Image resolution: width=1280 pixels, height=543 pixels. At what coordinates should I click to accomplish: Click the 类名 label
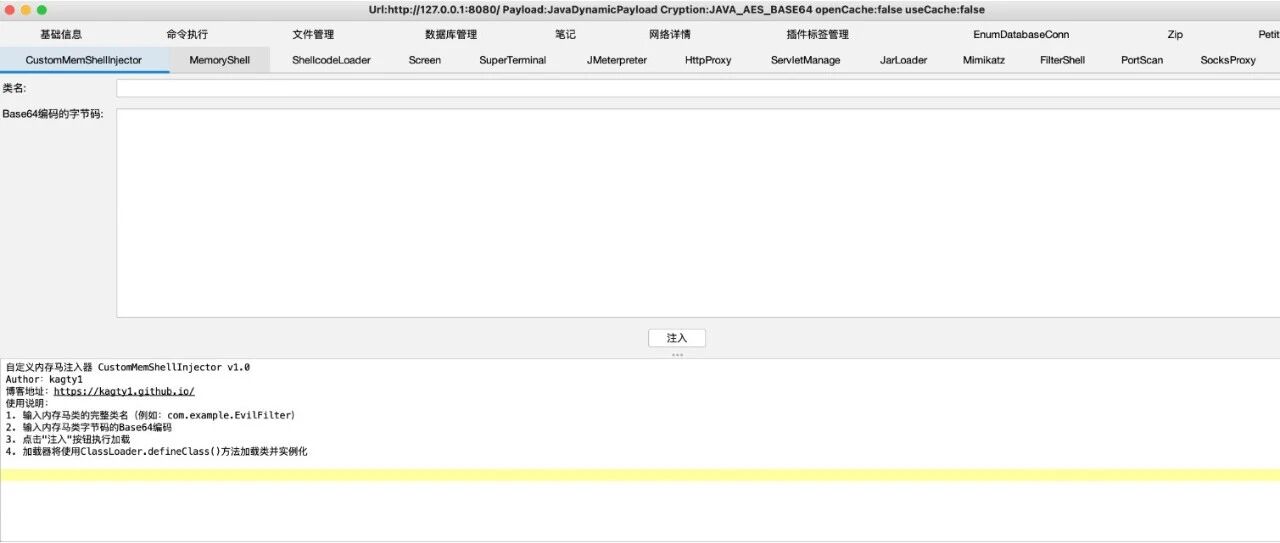click(14, 88)
